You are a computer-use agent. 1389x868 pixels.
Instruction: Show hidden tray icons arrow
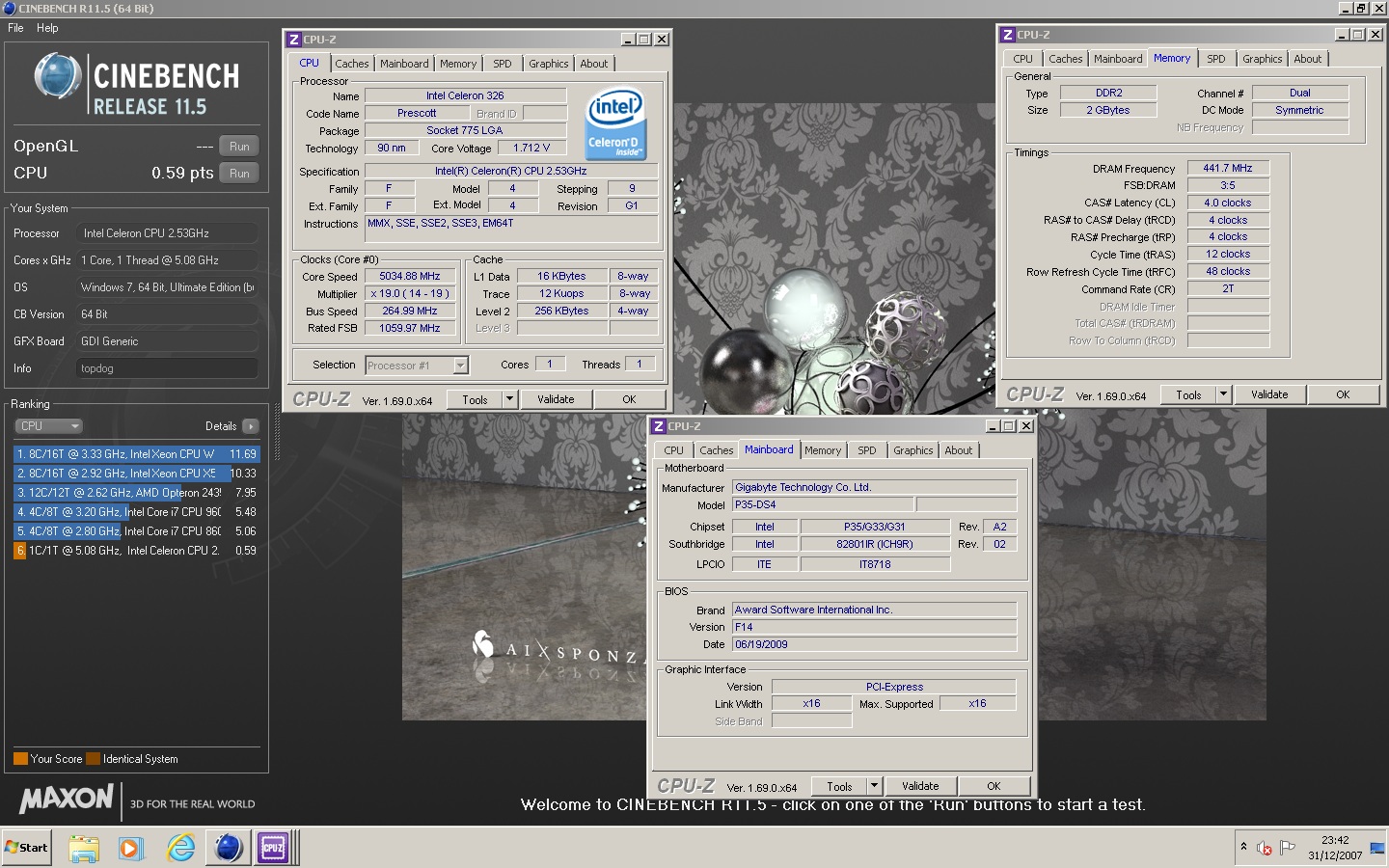pos(1243,847)
